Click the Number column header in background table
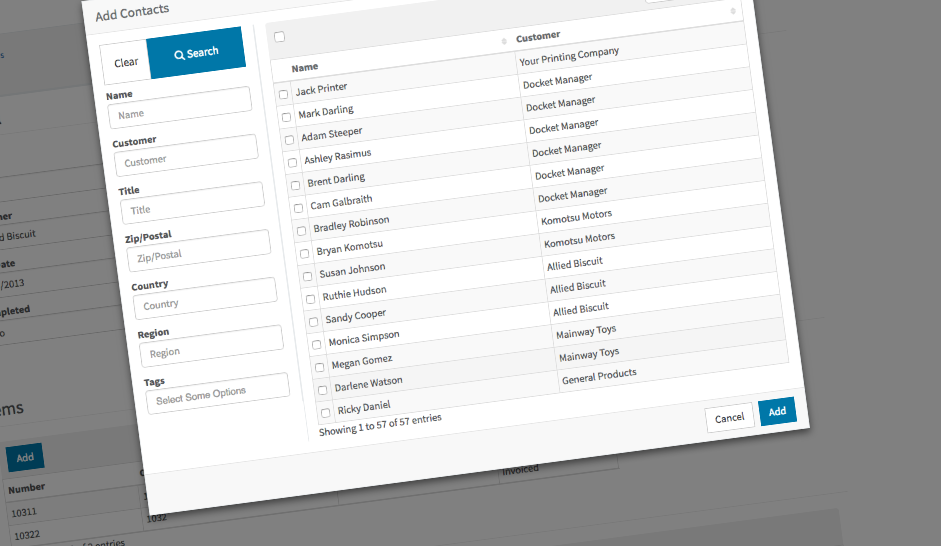 tap(26, 488)
